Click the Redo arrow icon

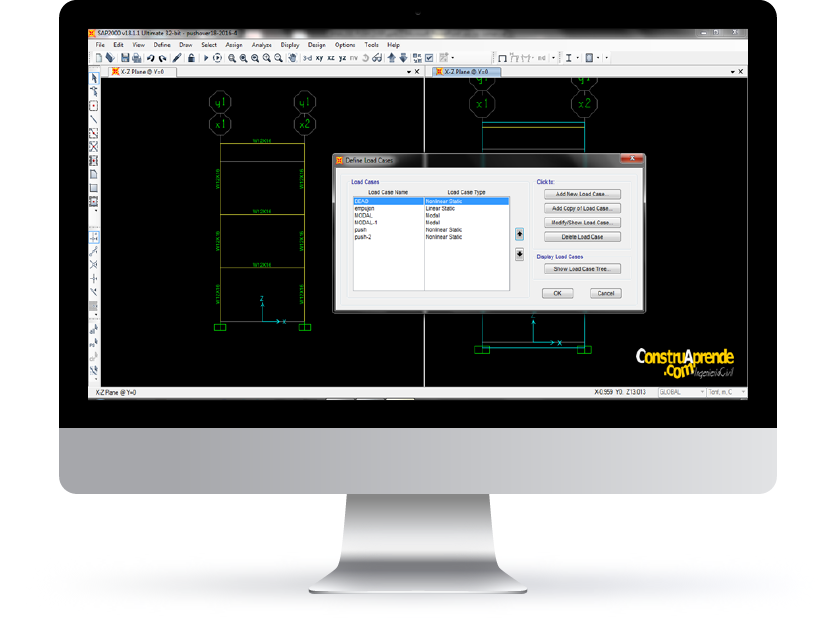tap(163, 58)
